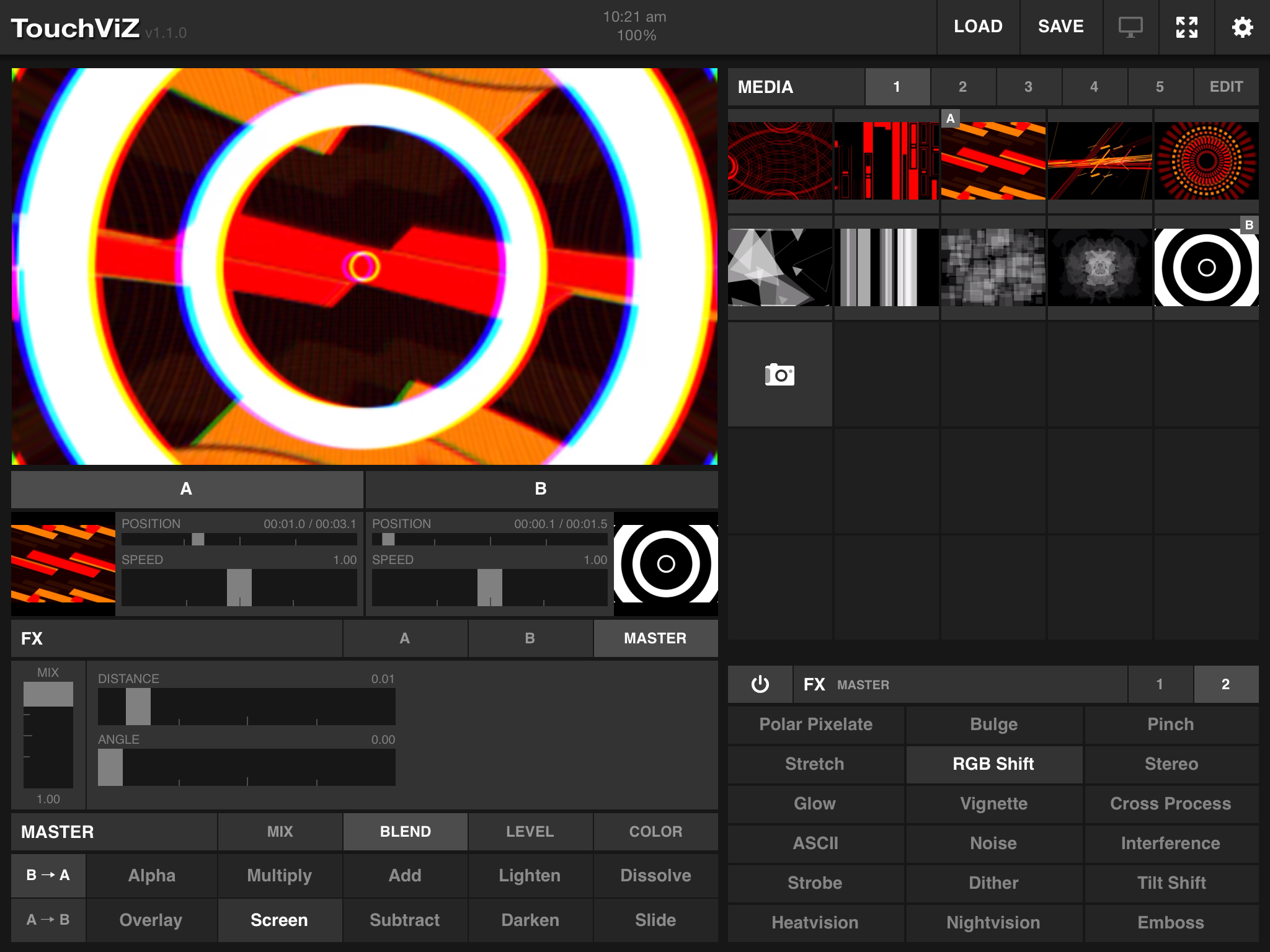
Task: Select the A → B blend direction
Action: 48,920
